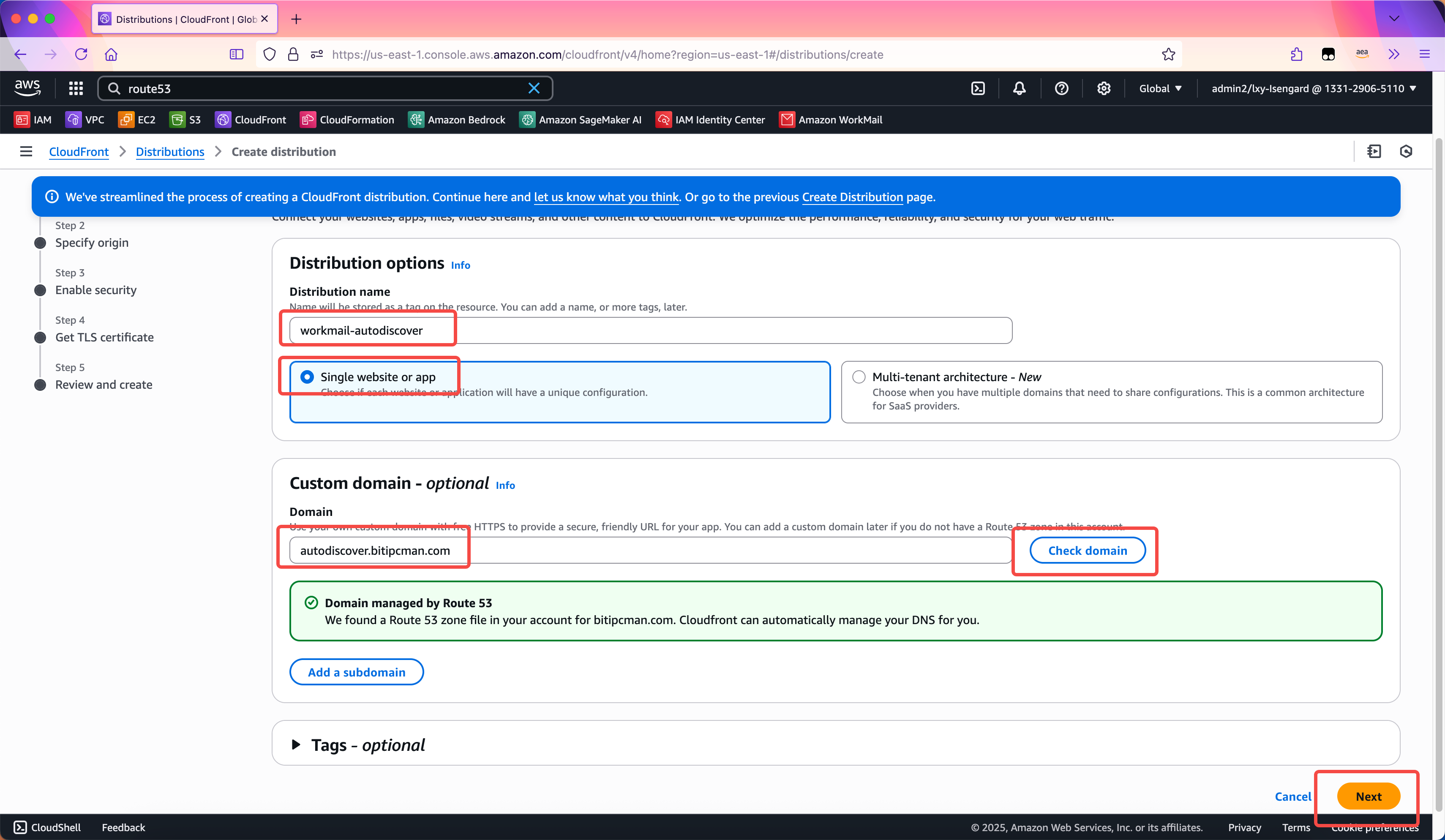
Task: Close the Distributions browser tab
Action: (264, 19)
